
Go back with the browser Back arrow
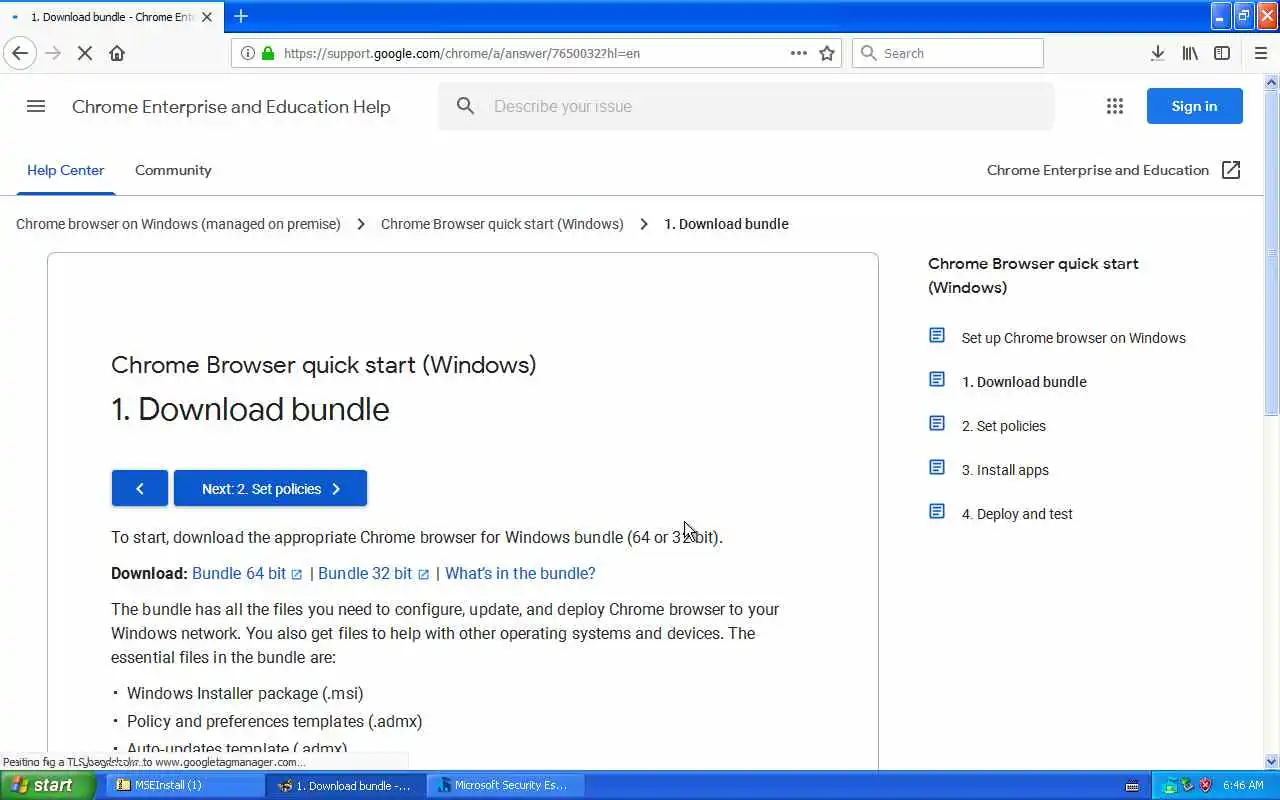pyautogui.click(x=20, y=53)
